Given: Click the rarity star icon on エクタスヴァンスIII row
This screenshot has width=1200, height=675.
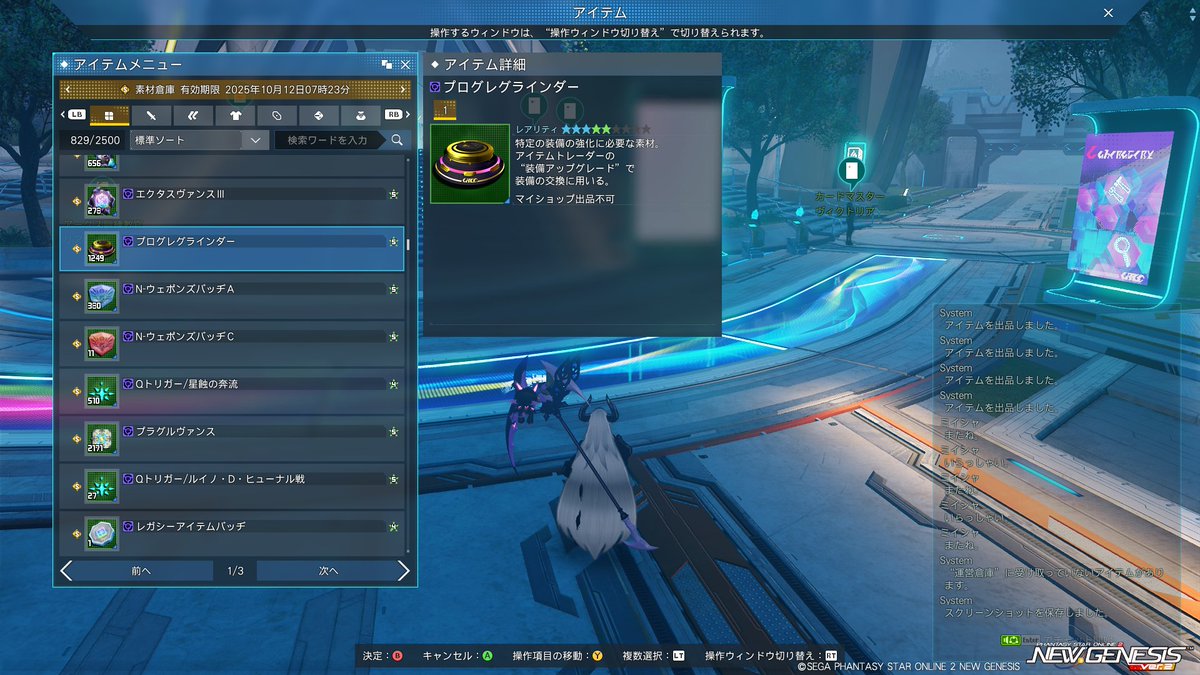Looking at the screenshot, I should 394,194.
